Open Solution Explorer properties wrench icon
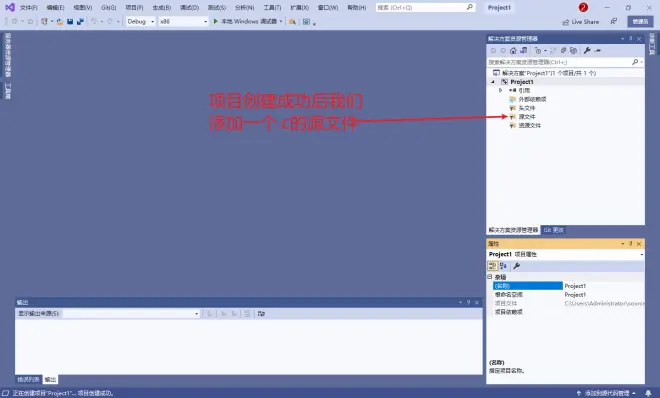Viewport: 660px width, 398px height. 587,50
